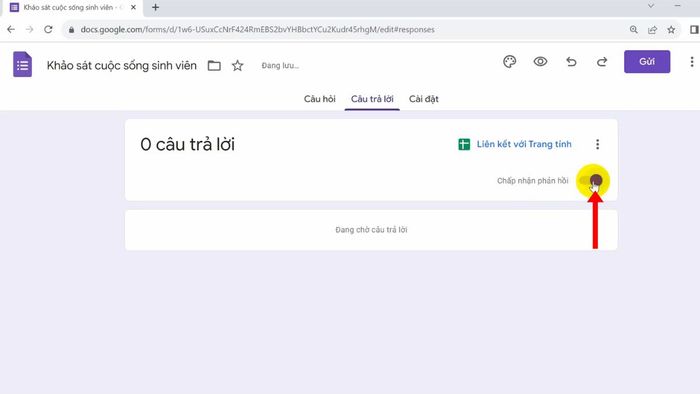Open the customize theme palette

pyautogui.click(x=509, y=62)
